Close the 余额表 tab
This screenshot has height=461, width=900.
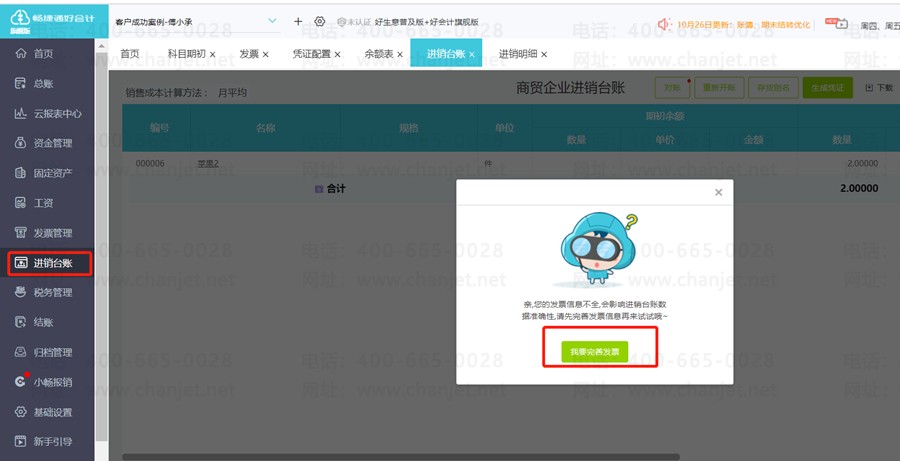[x=400, y=55]
